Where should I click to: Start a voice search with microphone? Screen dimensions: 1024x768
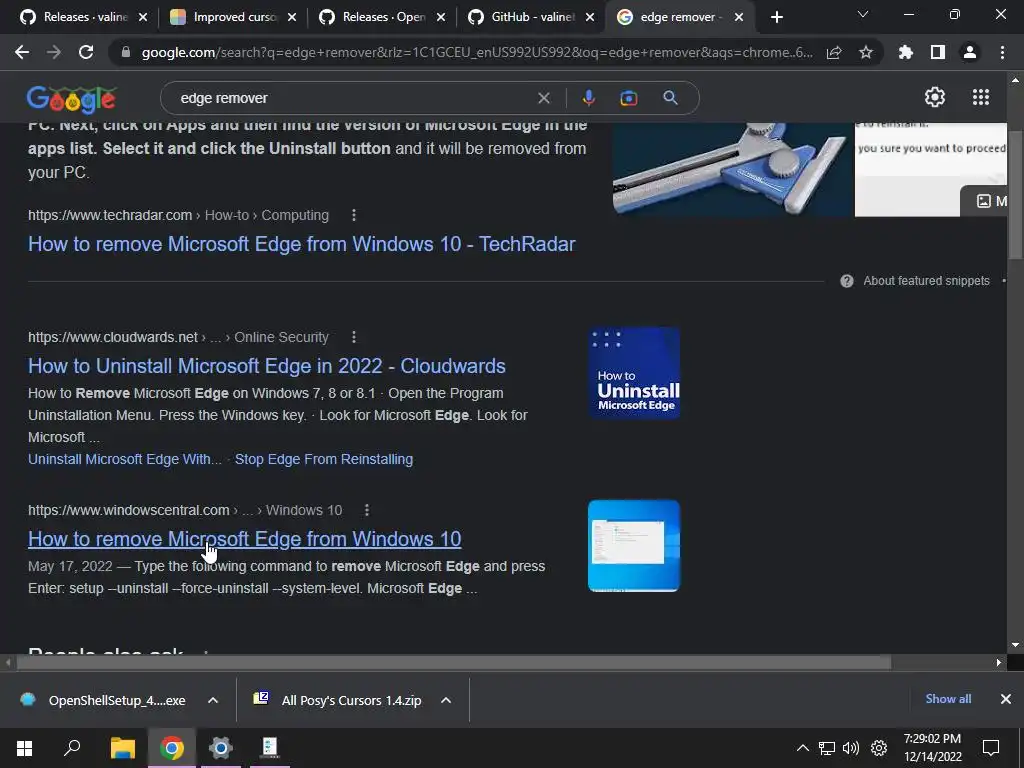coord(588,98)
